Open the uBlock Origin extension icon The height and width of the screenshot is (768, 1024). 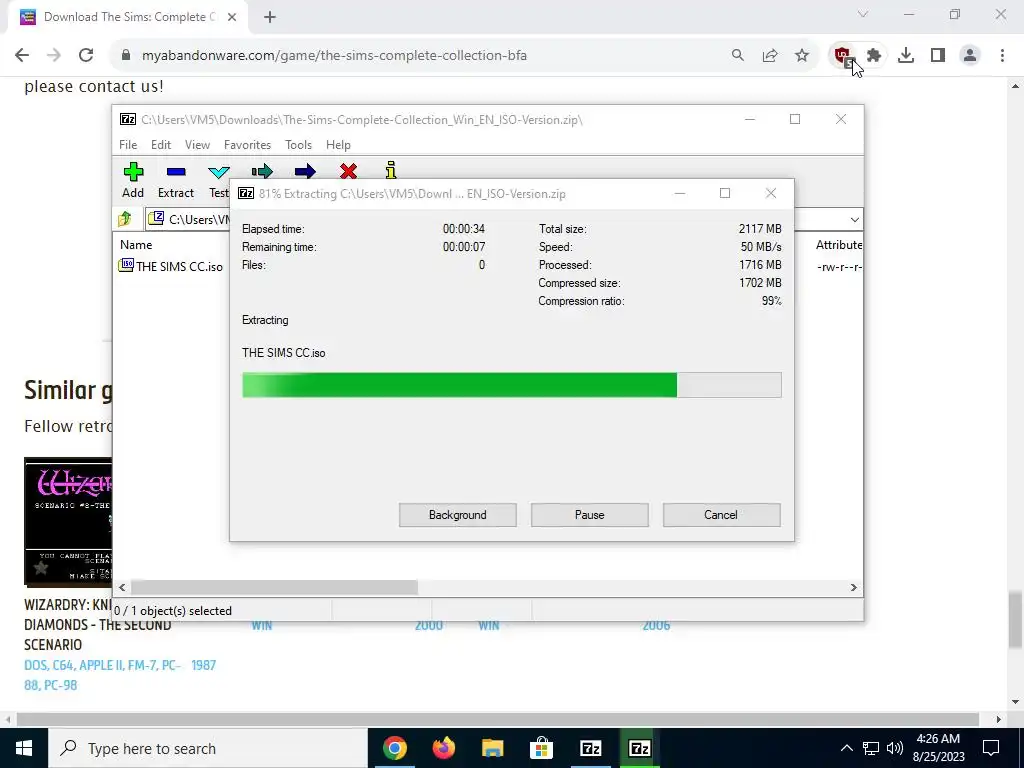coord(842,56)
